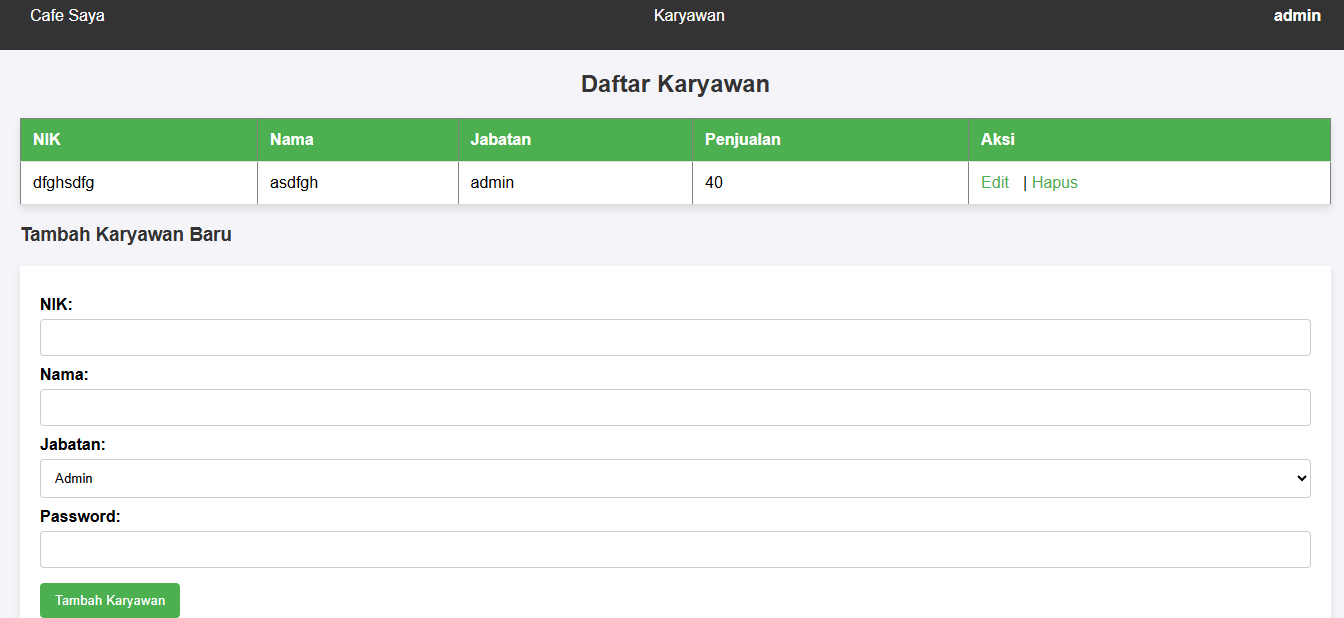The height and width of the screenshot is (618, 1344).
Task: Click the NIK column header
Action: coord(47,140)
